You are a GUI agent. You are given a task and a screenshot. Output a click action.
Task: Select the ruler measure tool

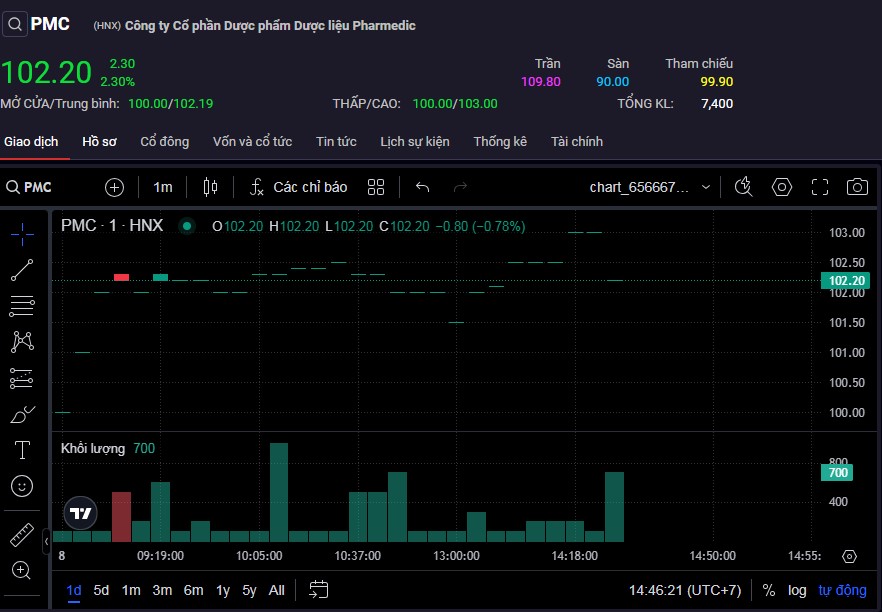tap(22, 535)
